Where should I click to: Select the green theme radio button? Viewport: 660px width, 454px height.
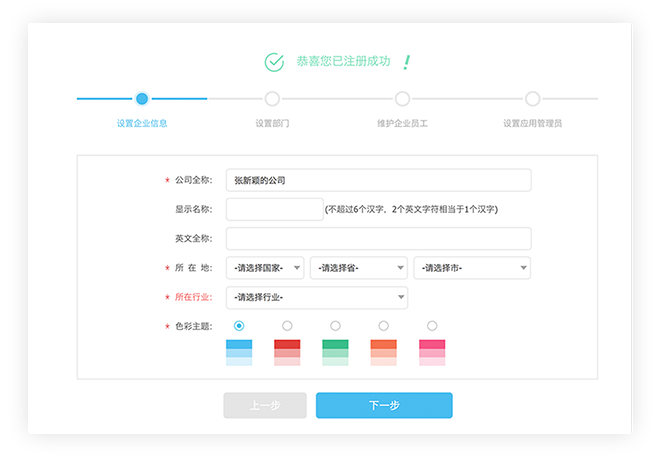pos(335,326)
